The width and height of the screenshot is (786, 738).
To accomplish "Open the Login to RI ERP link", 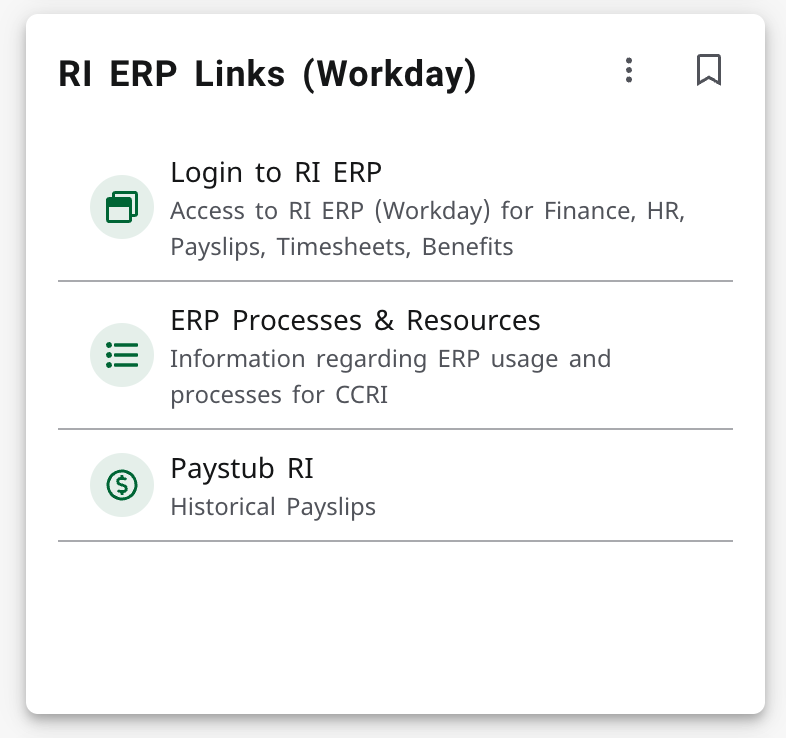I will tap(276, 173).
